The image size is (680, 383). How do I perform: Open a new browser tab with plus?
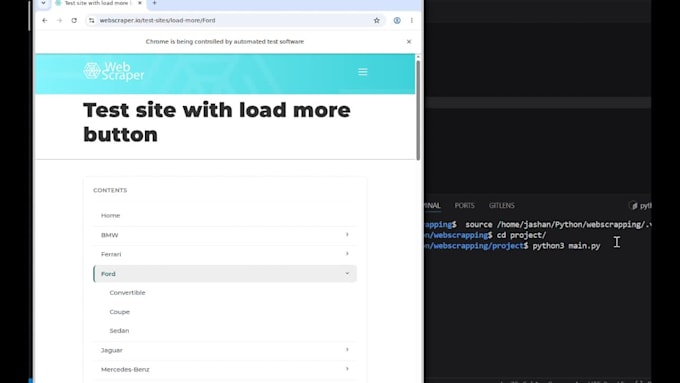(154, 3)
